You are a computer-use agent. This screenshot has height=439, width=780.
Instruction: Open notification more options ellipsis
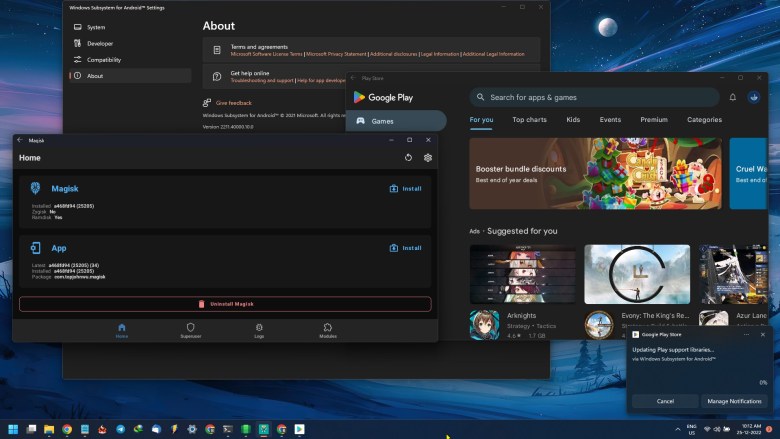(746, 335)
